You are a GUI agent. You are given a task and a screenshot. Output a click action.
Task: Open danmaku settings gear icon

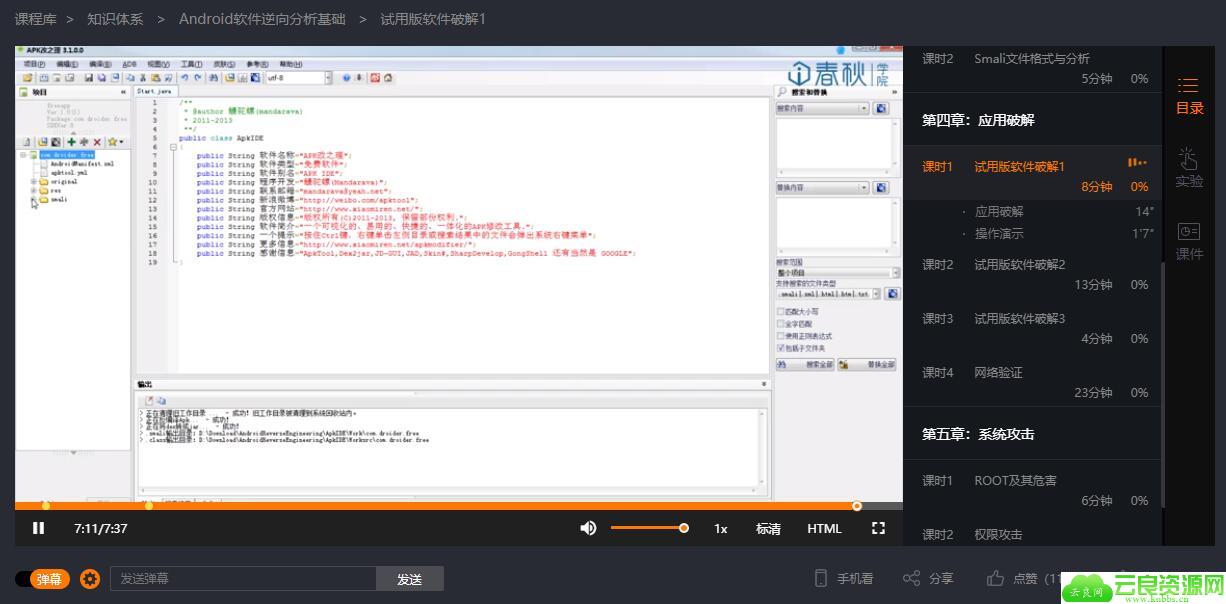(x=90, y=579)
